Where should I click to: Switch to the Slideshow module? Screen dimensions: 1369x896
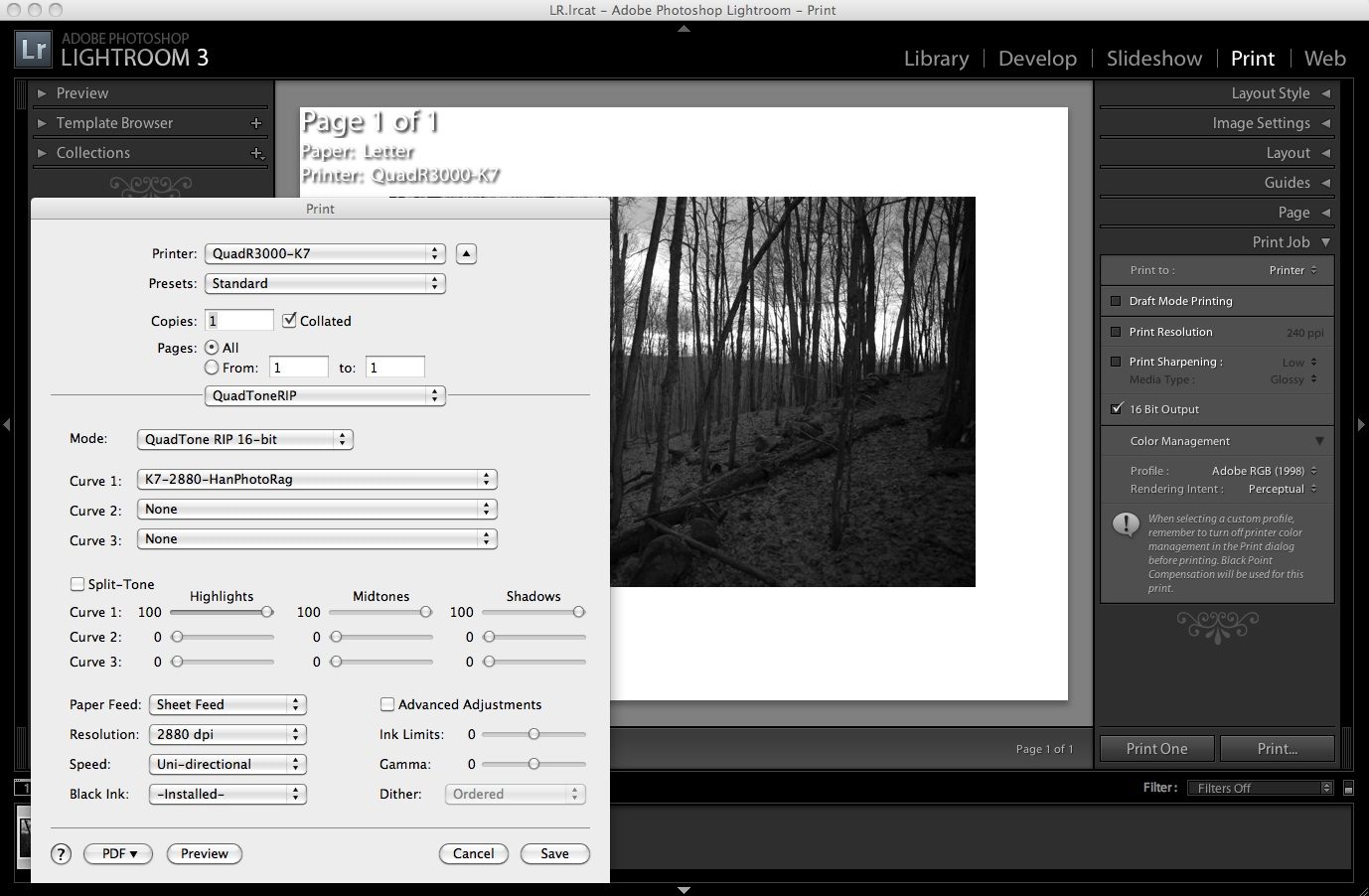coord(1154,59)
